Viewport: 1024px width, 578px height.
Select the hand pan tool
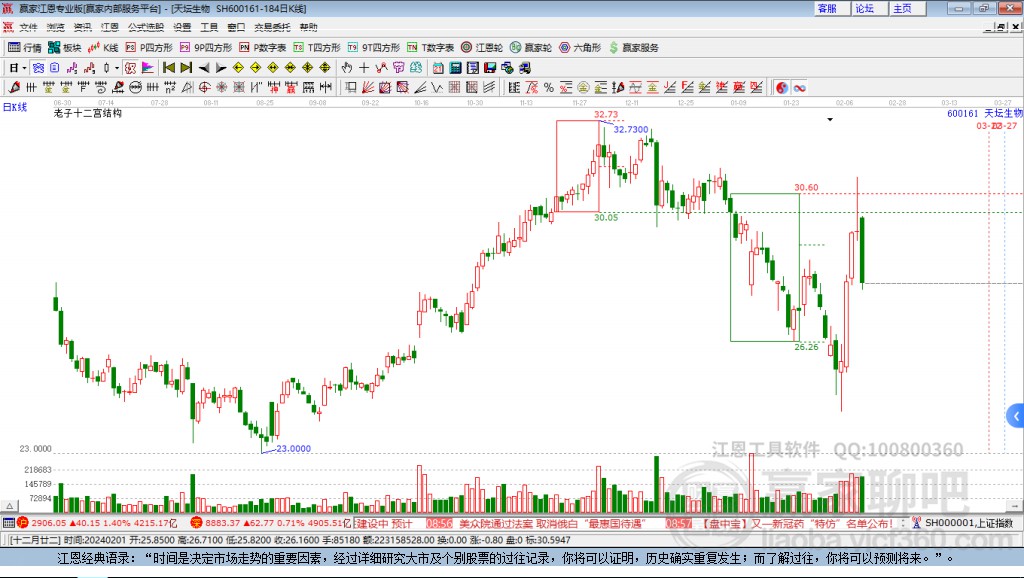click(x=347, y=68)
